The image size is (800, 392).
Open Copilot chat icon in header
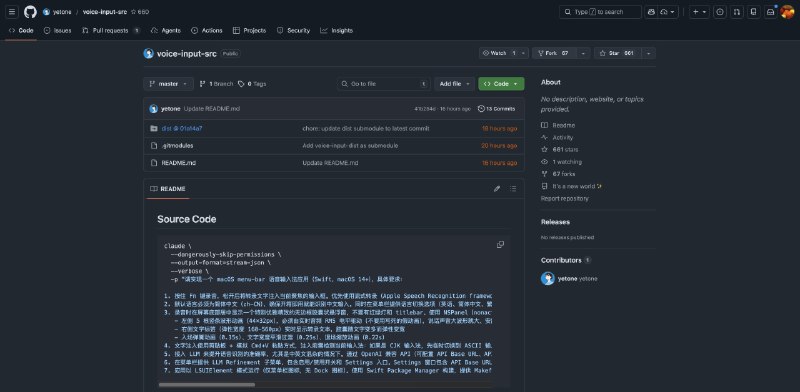[651, 12]
